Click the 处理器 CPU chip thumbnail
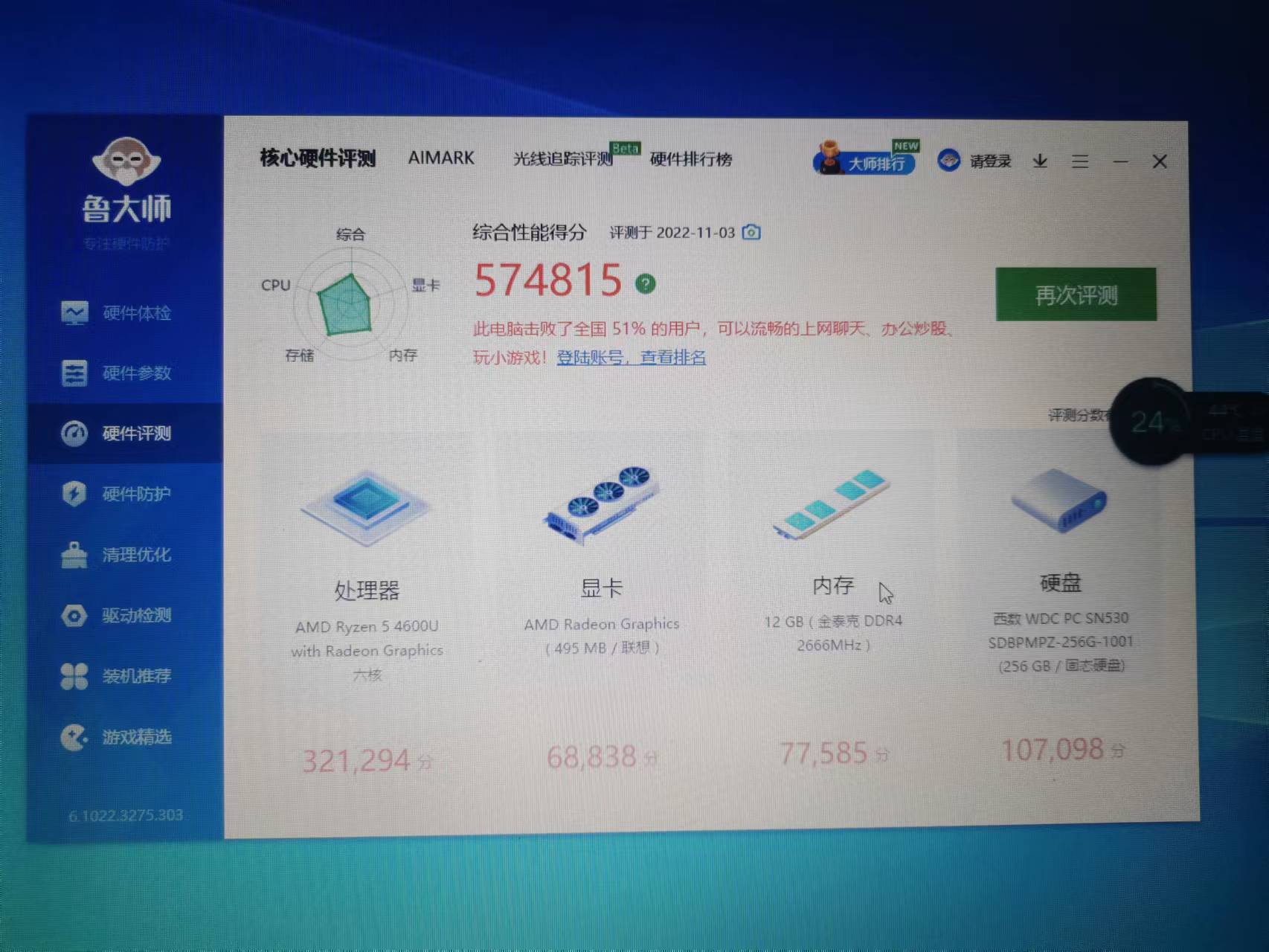Screen dimensions: 1269x952 click(366, 506)
